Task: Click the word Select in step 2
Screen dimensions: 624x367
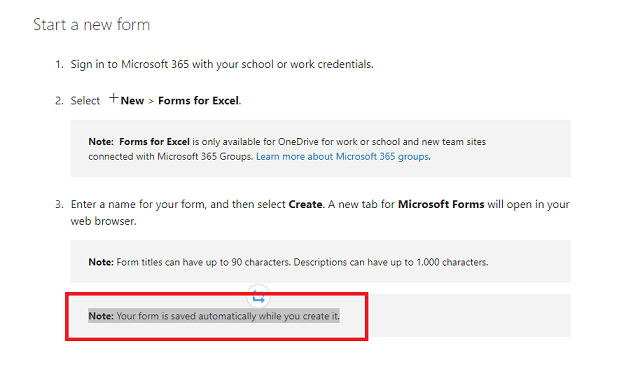Action: [85, 101]
